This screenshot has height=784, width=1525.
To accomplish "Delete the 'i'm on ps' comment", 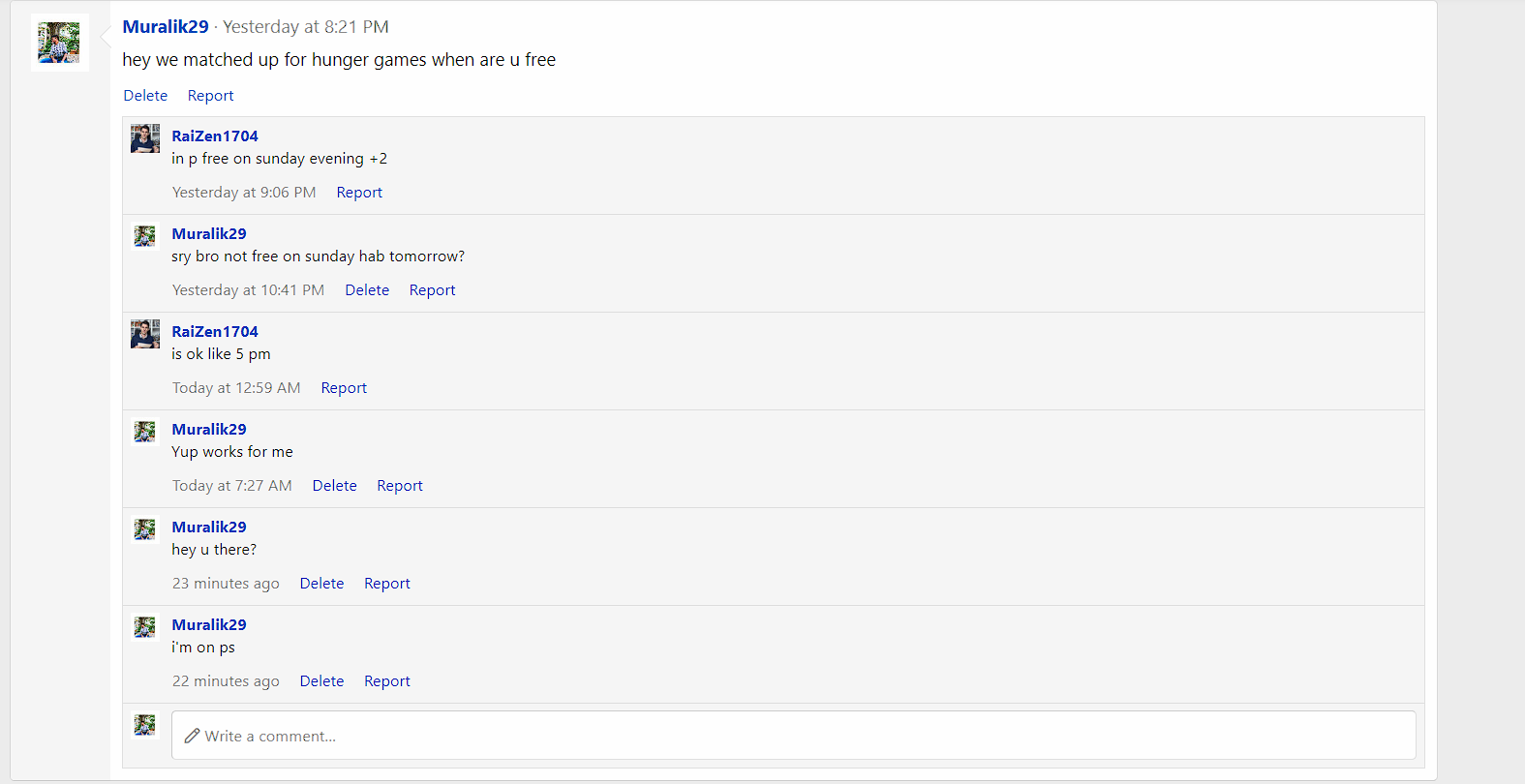I will (321, 681).
